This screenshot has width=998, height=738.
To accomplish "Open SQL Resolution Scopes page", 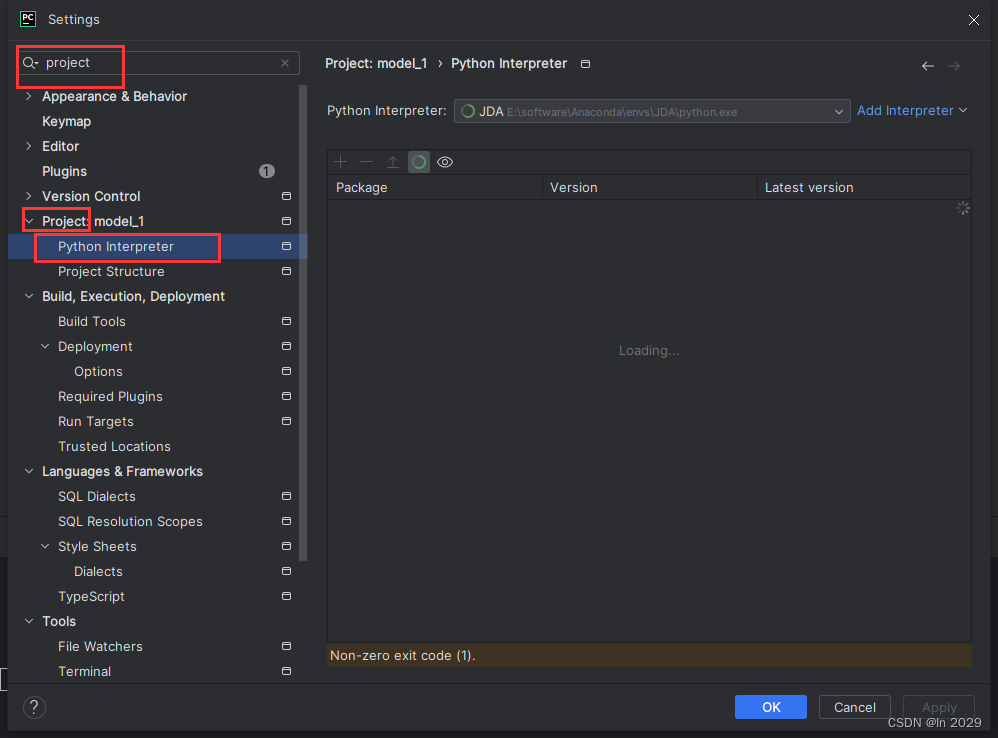I will pos(130,521).
